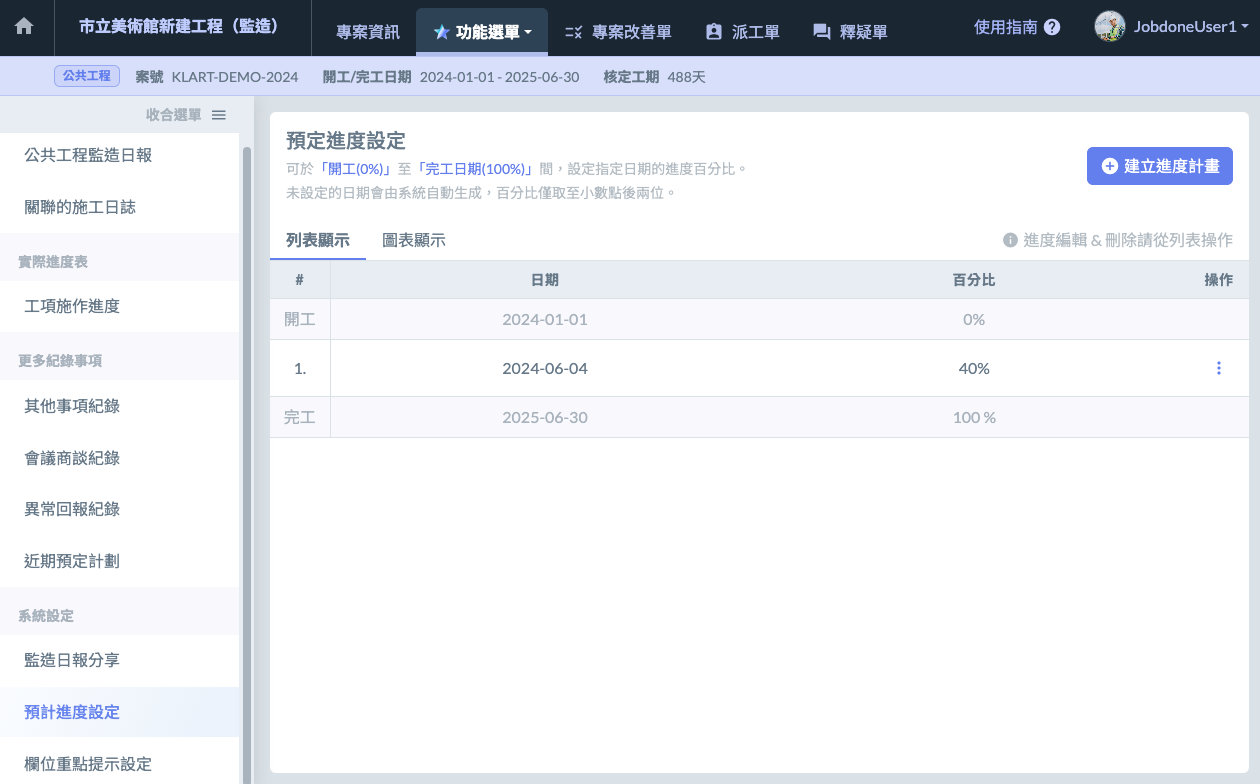This screenshot has width=1260, height=784.
Task: Click the 開工 row label
Action: pos(300,319)
